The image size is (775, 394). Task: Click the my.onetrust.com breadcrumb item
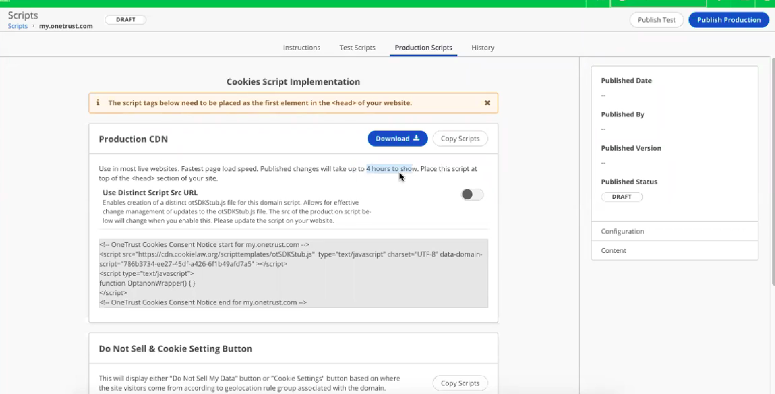point(66,26)
